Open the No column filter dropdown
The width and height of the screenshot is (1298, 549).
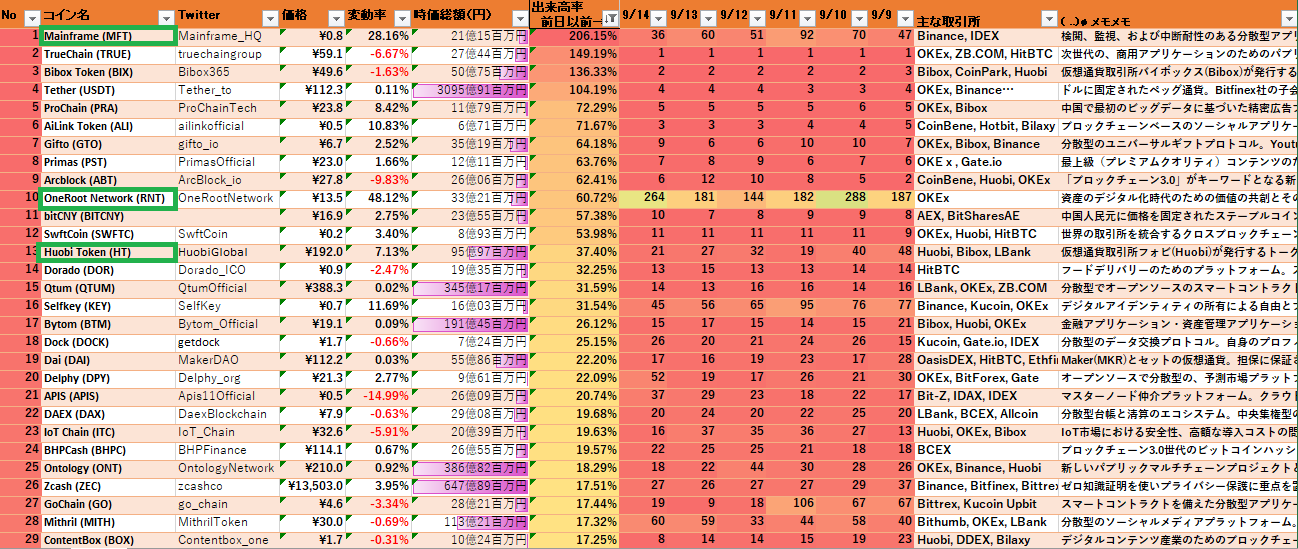(x=31, y=18)
